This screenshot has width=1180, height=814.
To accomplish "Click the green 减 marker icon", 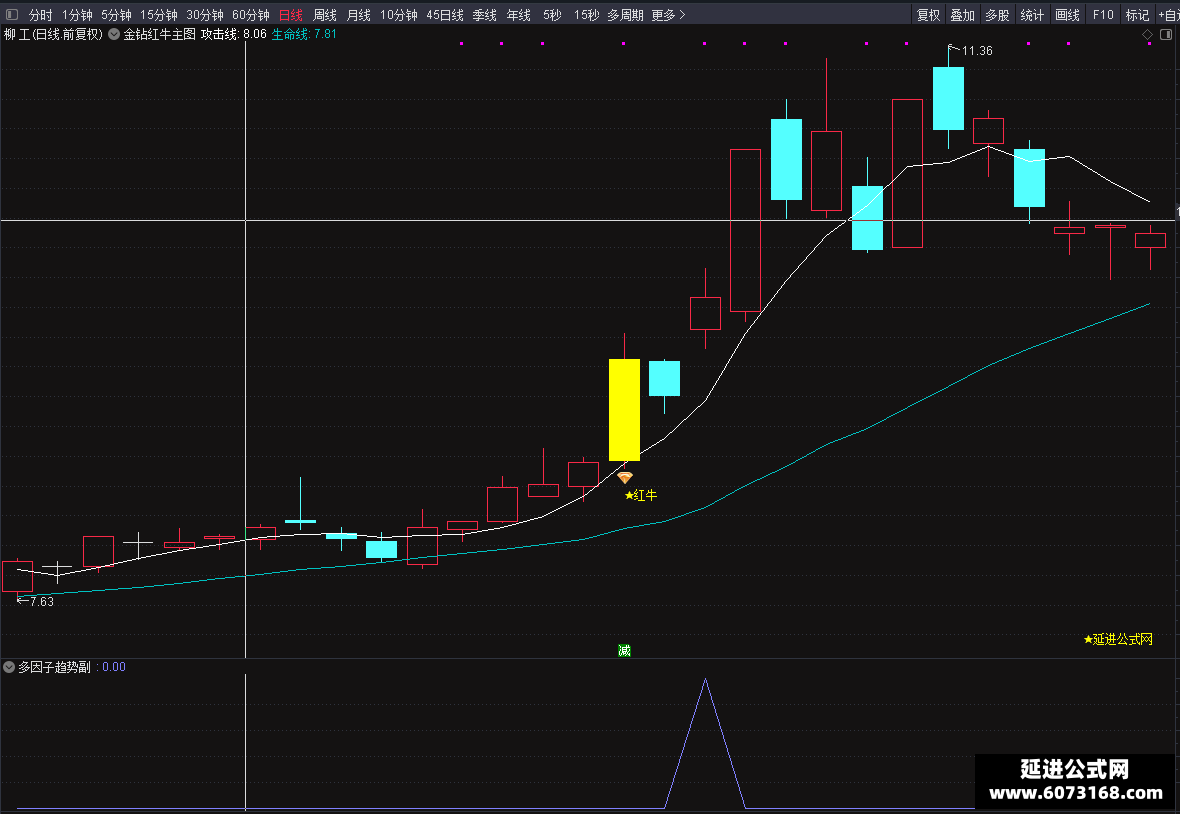I will point(624,651).
